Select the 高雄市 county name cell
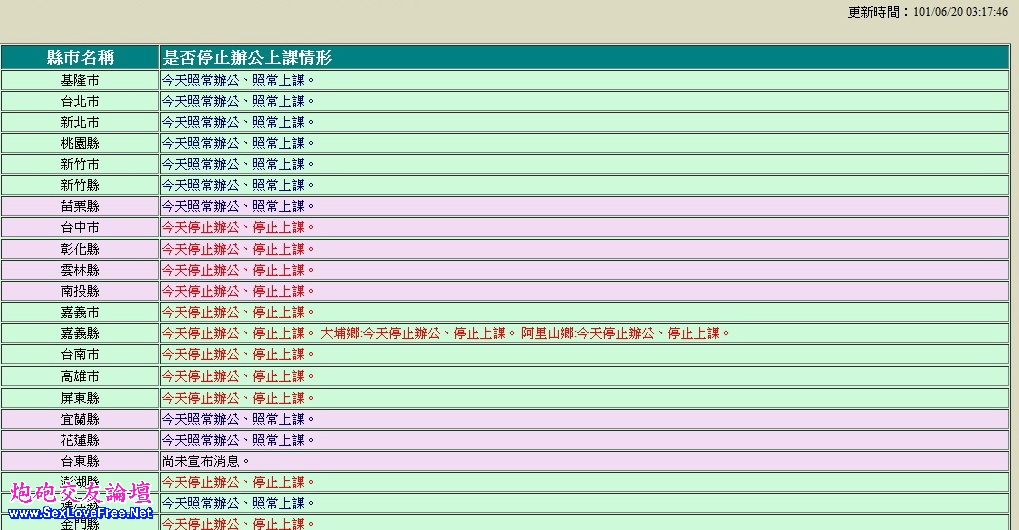Screen dimensions: 1019x530 coord(80,376)
